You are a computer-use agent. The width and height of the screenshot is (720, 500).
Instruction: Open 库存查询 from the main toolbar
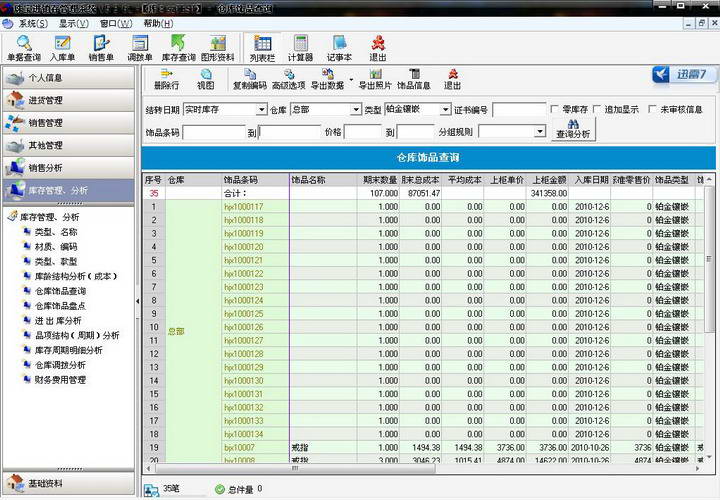(178, 48)
